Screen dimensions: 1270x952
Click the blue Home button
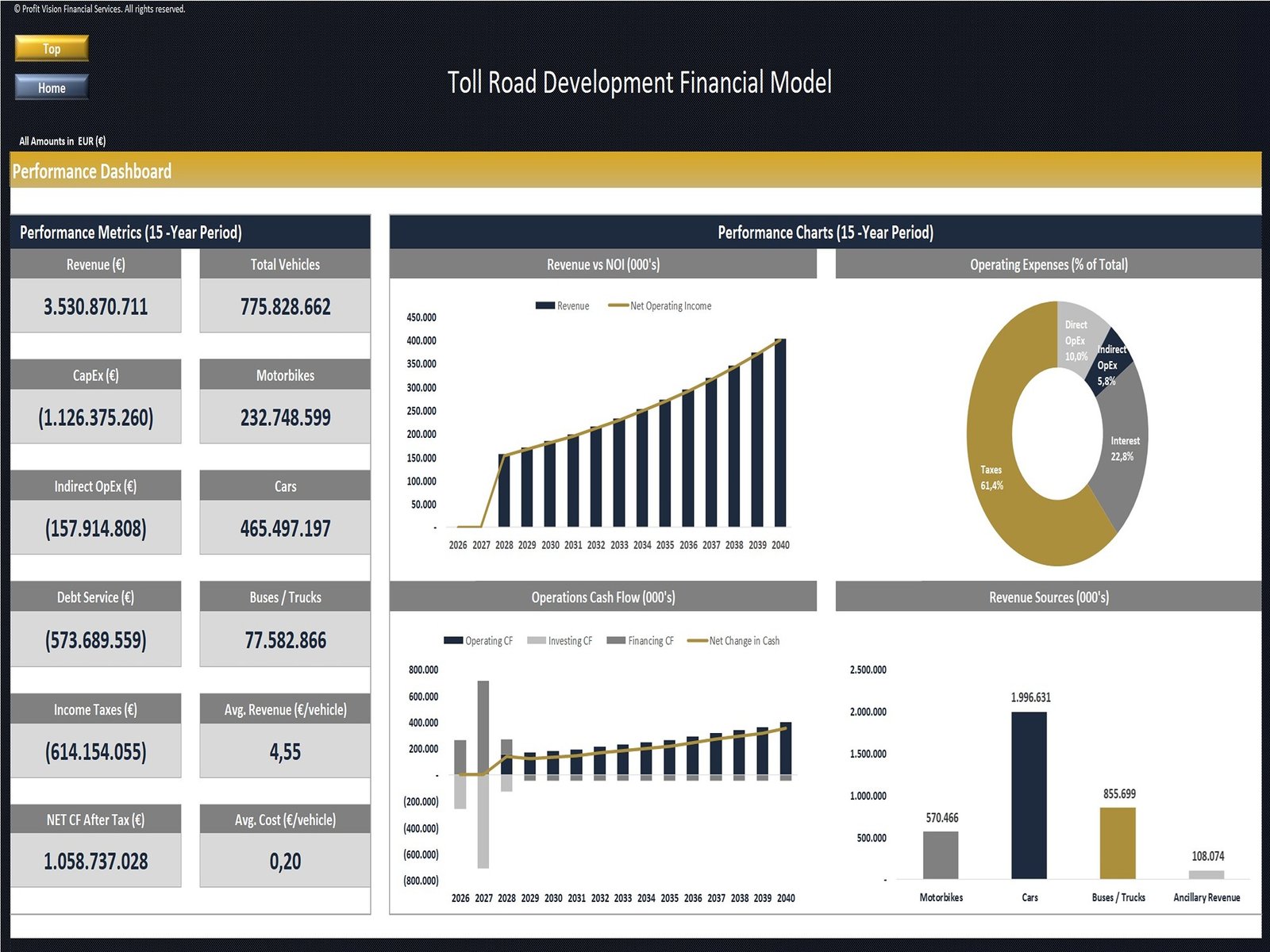tap(52, 87)
